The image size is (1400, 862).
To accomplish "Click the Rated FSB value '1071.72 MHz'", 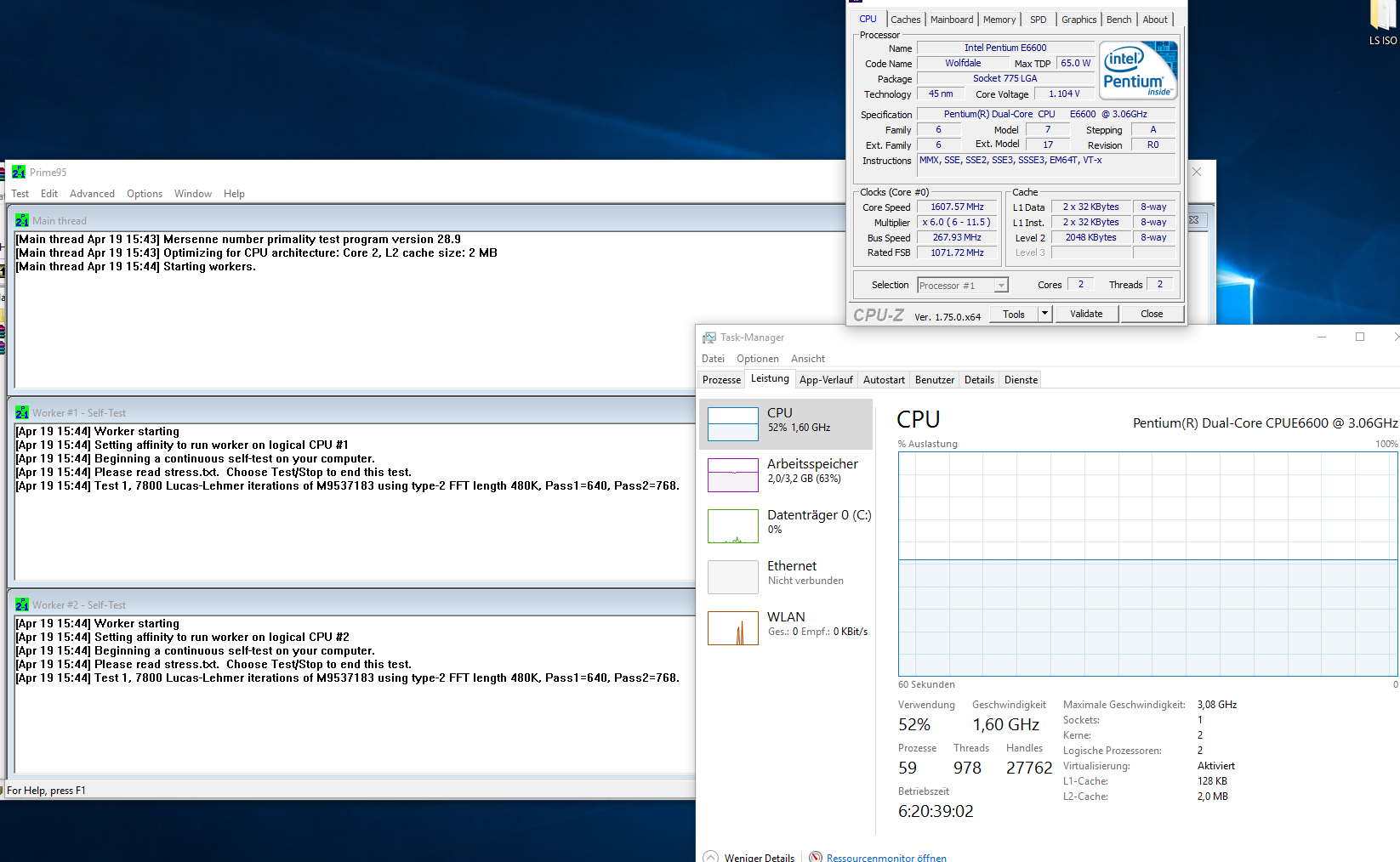I will 957,252.
